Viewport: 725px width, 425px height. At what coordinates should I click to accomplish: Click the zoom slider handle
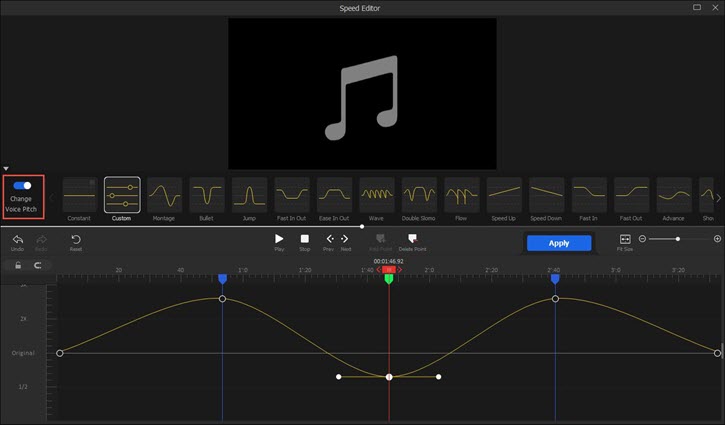(678, 239)
